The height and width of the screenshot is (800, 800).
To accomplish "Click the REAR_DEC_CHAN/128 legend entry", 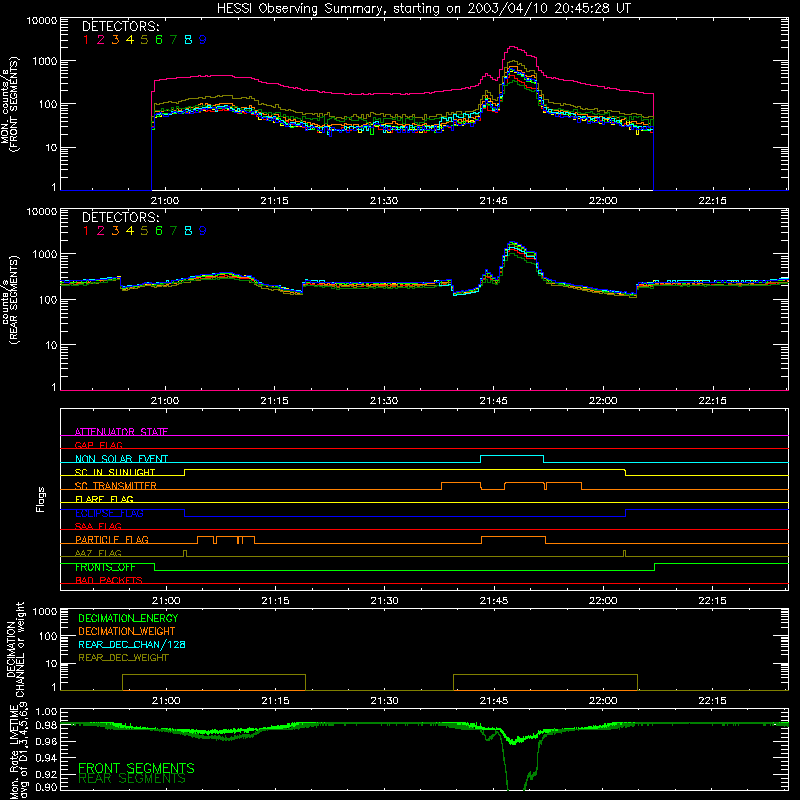I will (x=132, y=644).
